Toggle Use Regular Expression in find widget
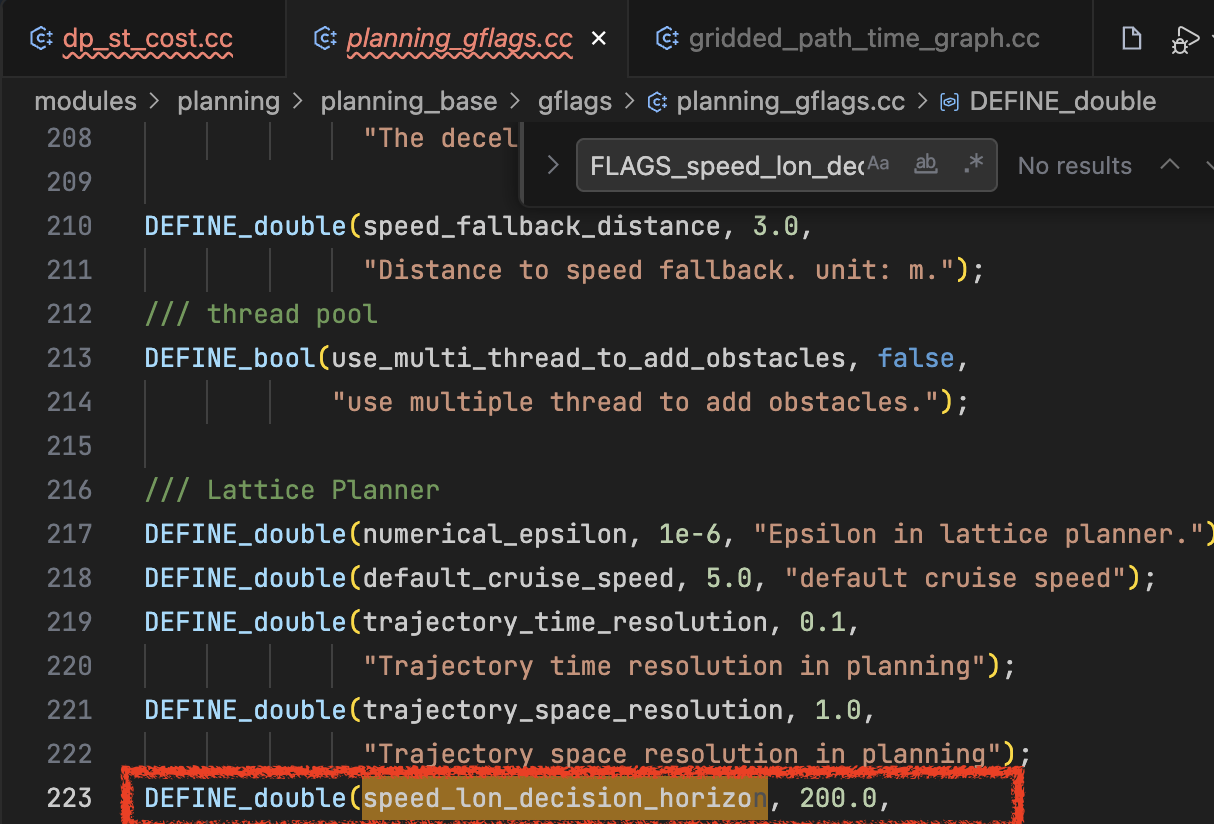Viewport: 1214px width, 824px height. pos(973,165)
